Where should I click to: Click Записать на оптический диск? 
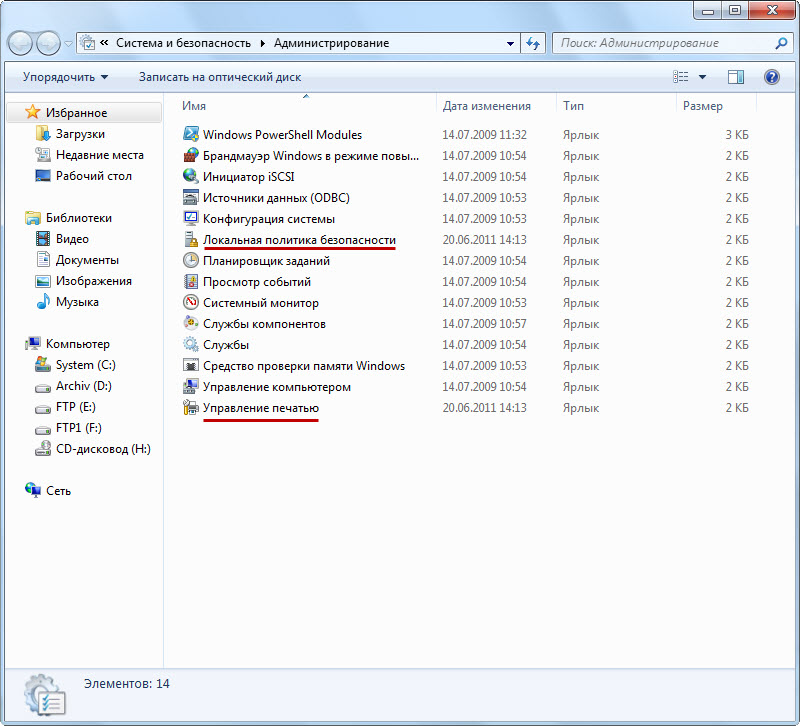tap(220, 77)
